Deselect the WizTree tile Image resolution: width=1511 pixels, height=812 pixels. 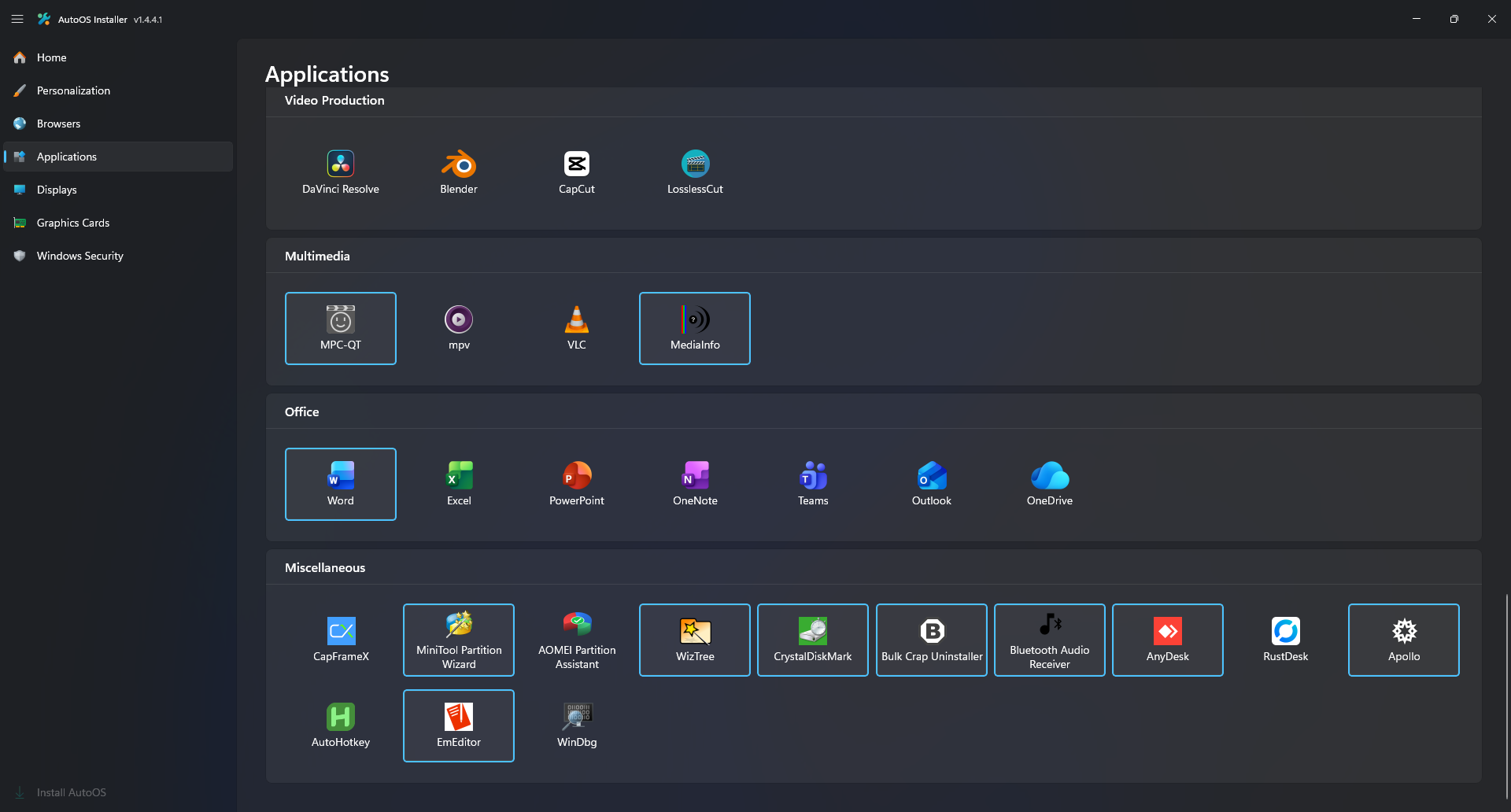tap(695, 640)
